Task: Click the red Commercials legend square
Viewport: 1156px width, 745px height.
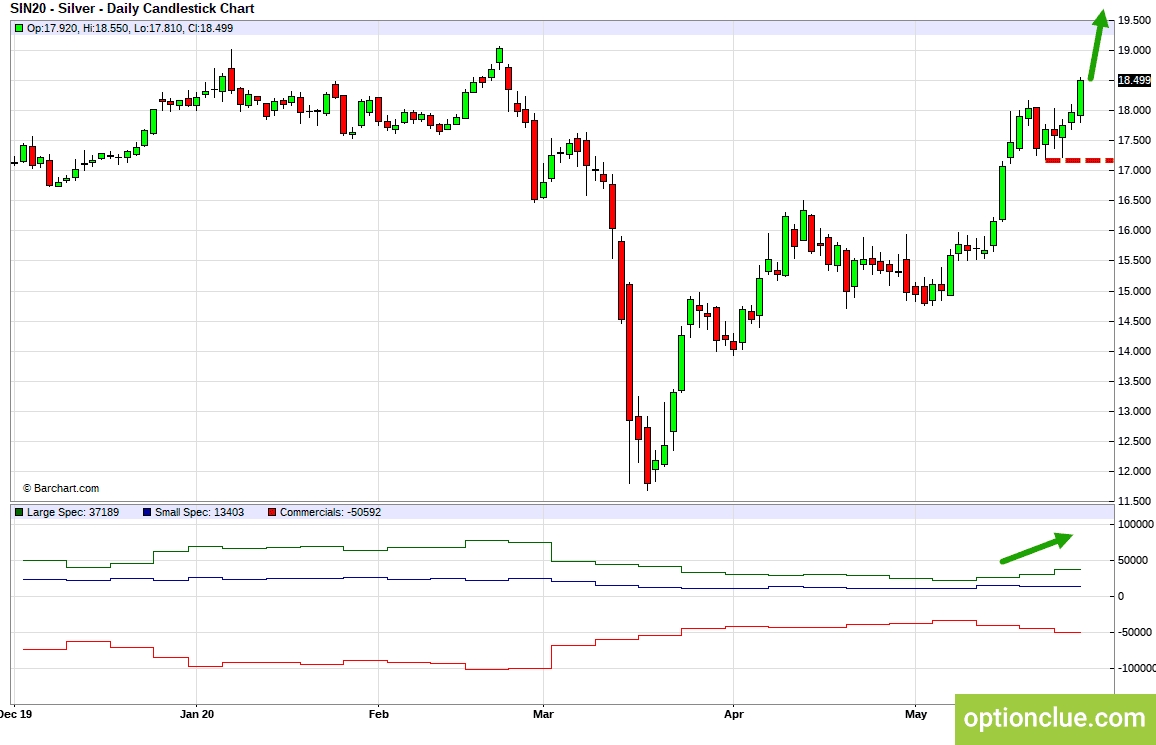Action: point(272,512)
